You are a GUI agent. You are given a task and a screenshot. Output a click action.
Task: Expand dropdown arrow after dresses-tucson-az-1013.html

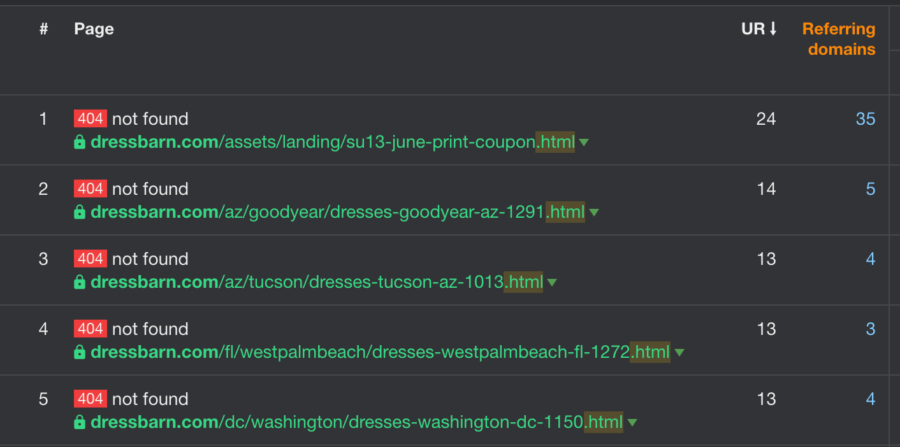(552, 282)
